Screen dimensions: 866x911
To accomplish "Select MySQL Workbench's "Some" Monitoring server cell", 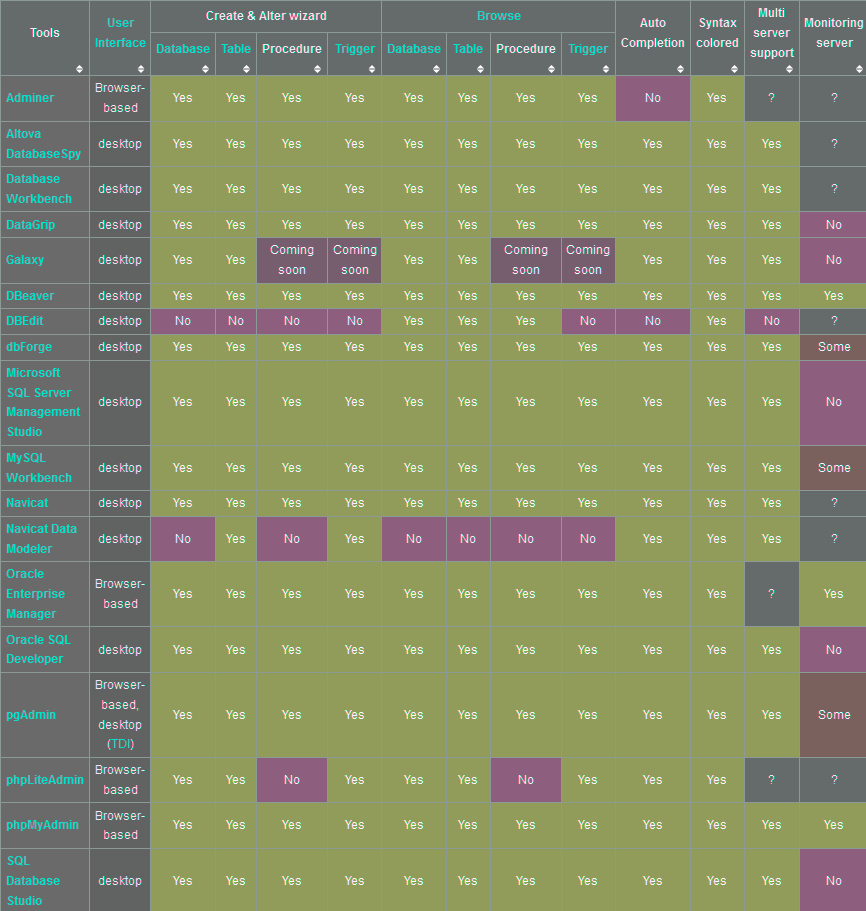I will 833,468.
